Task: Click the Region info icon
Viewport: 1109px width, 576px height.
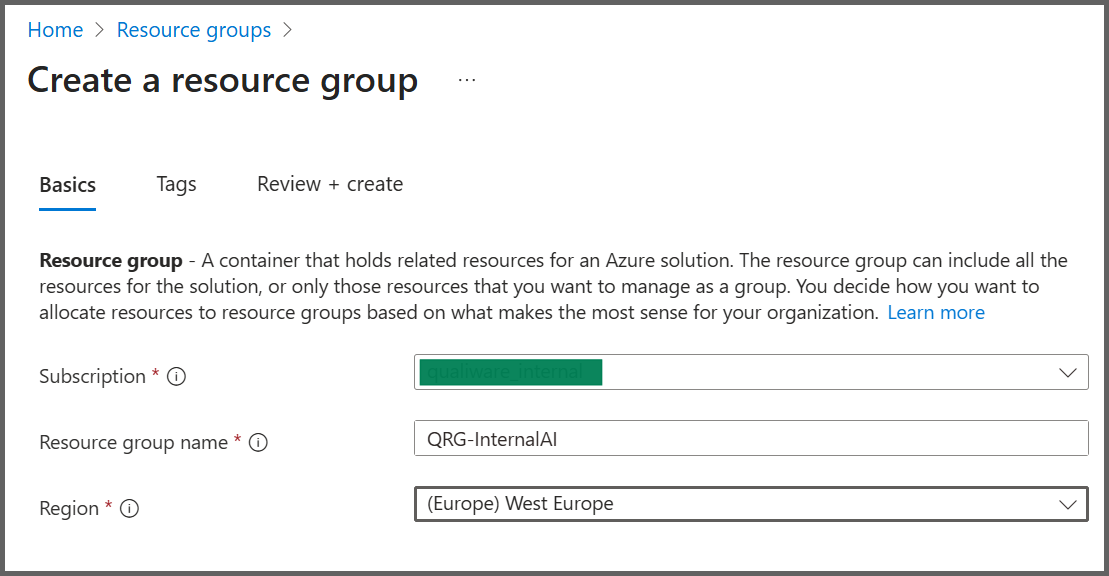Action: tap(129, 508)
